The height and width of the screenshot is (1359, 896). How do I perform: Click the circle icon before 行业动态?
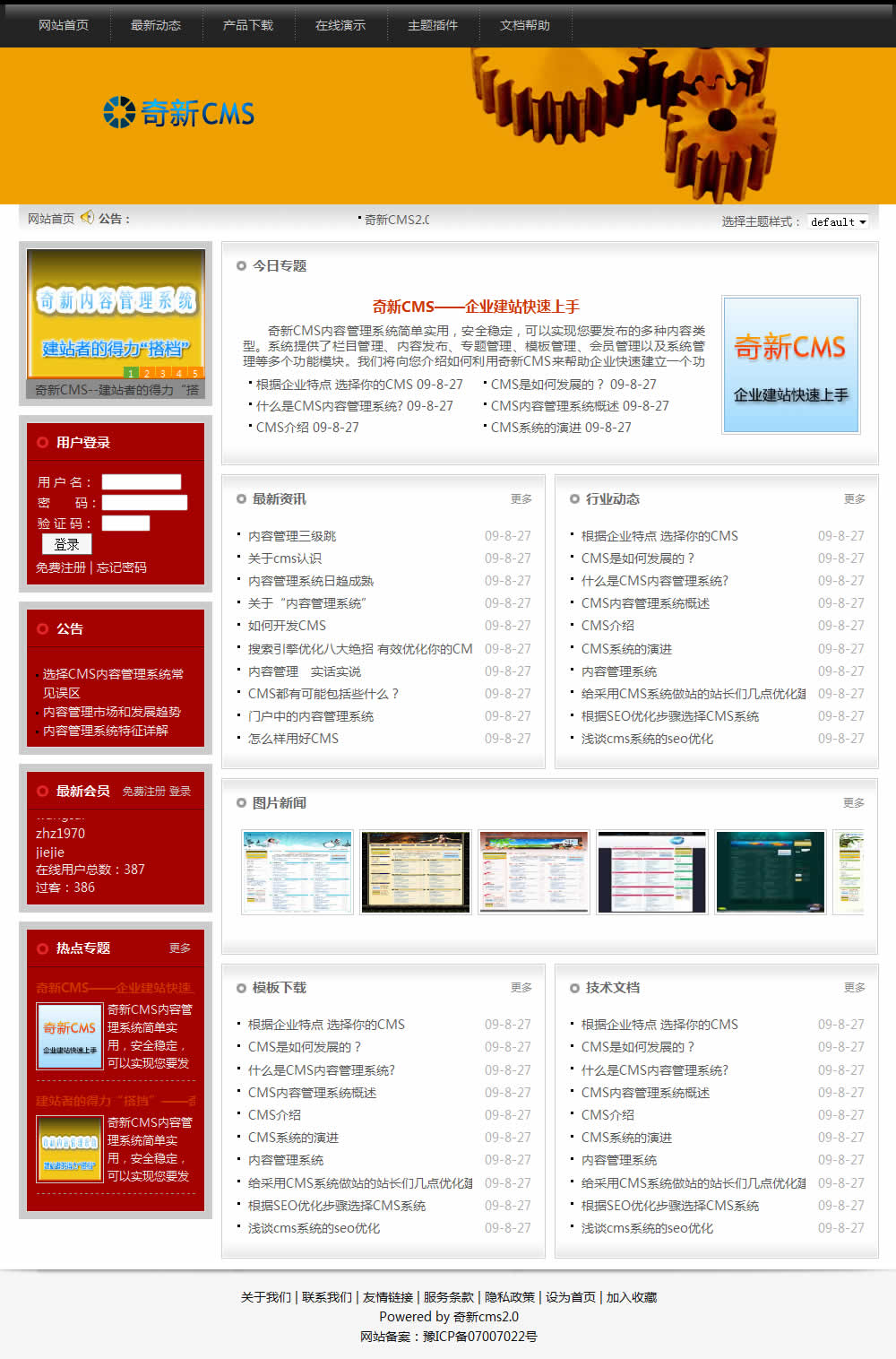pyautogui.click(x=574, y=498)
